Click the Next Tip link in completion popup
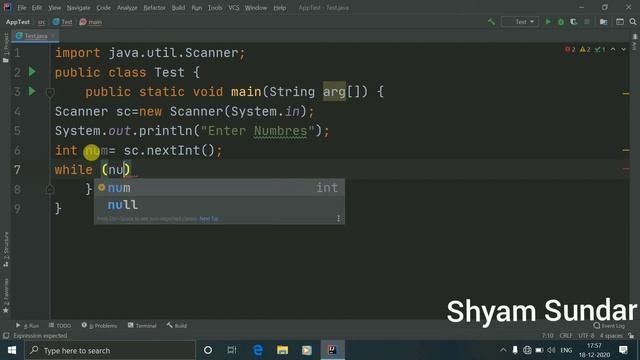This screenshot has width=640, height=360. tap(209, 219)
